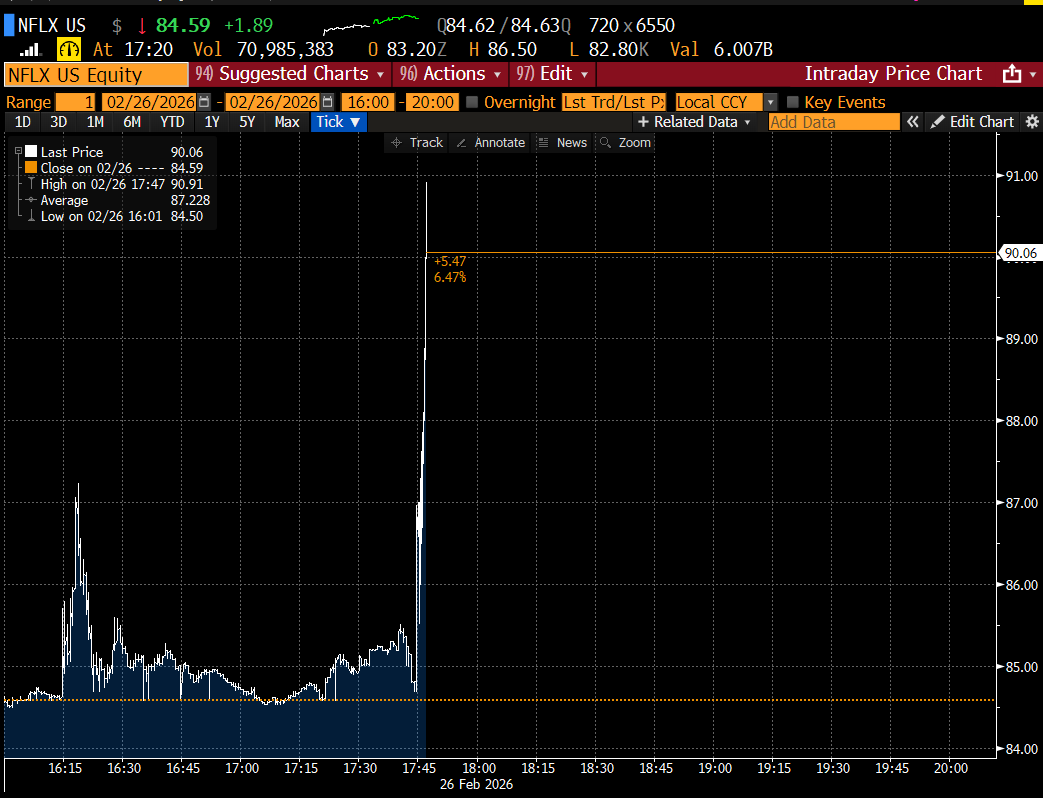Open chart settings gear icon
Viewport: 1043px width, 798px height.
(1032, 122)
